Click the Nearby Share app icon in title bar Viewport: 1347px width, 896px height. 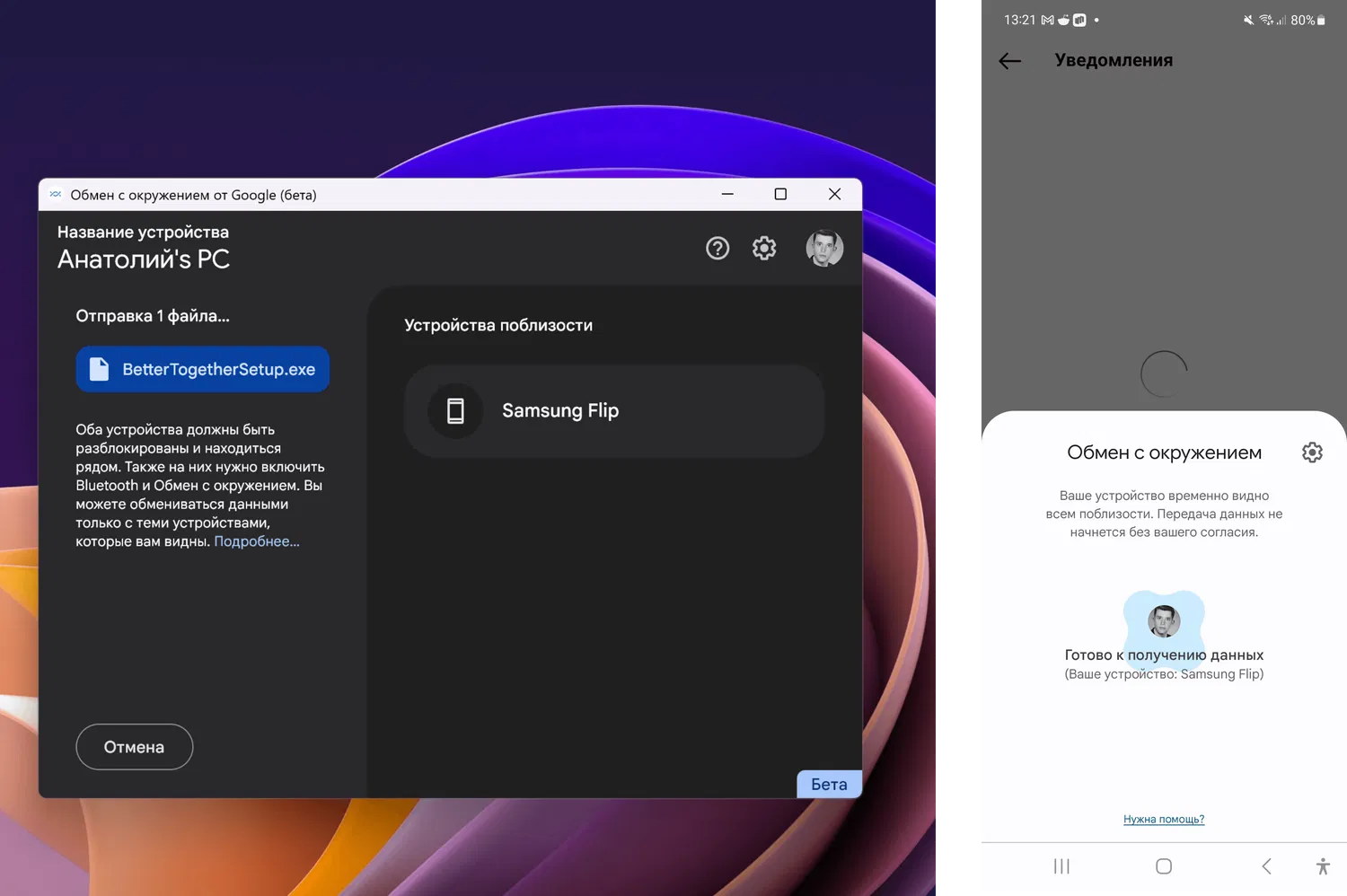(56, 194)
